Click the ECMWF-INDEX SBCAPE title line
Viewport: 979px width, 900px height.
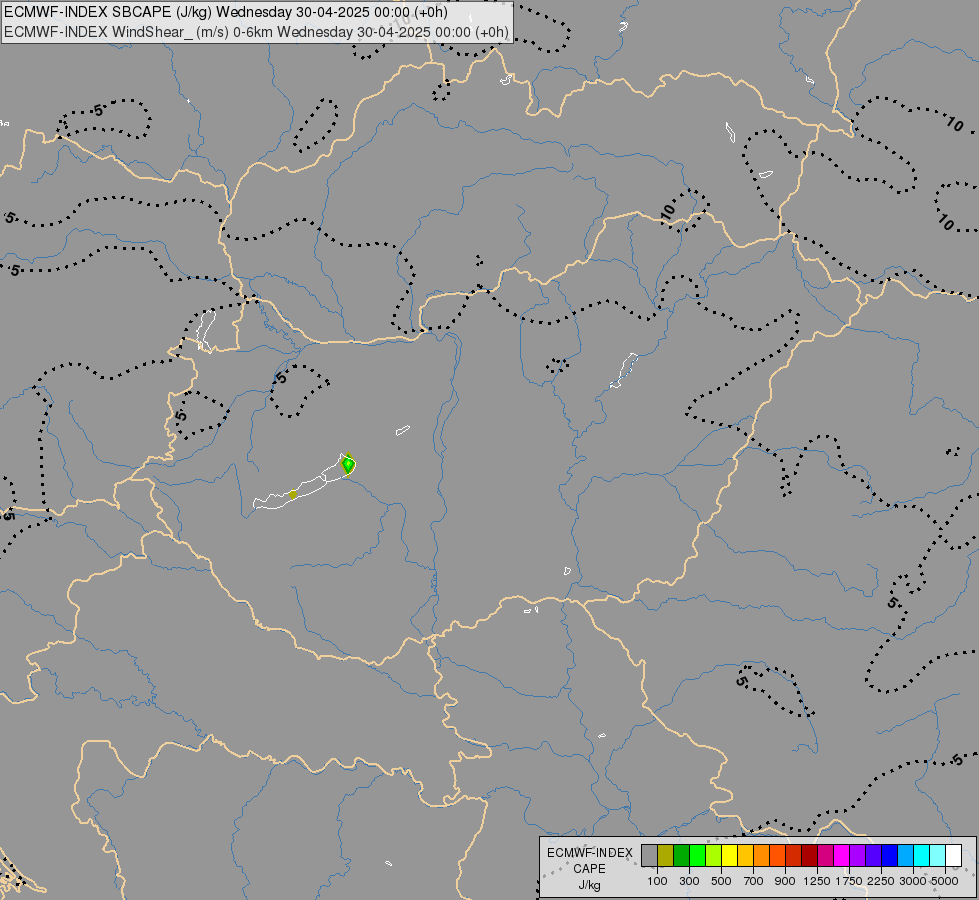[x=225, y=12]
